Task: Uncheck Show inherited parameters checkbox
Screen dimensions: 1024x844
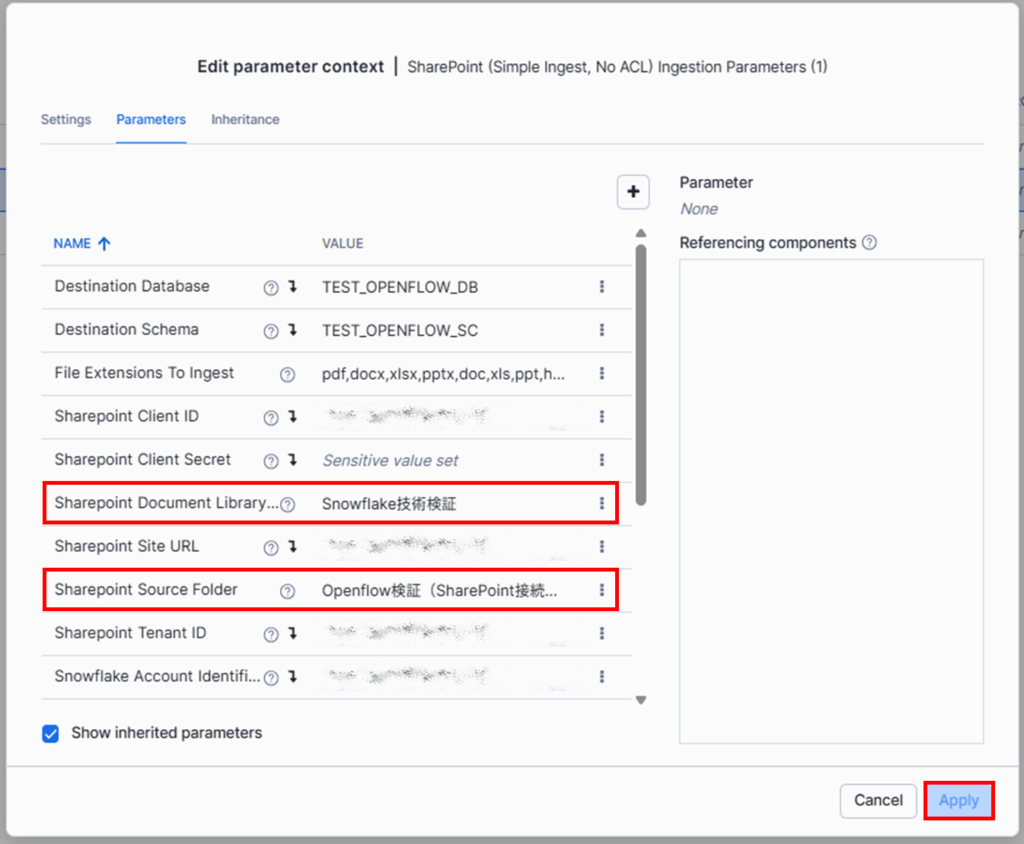Action: (50, 734)
